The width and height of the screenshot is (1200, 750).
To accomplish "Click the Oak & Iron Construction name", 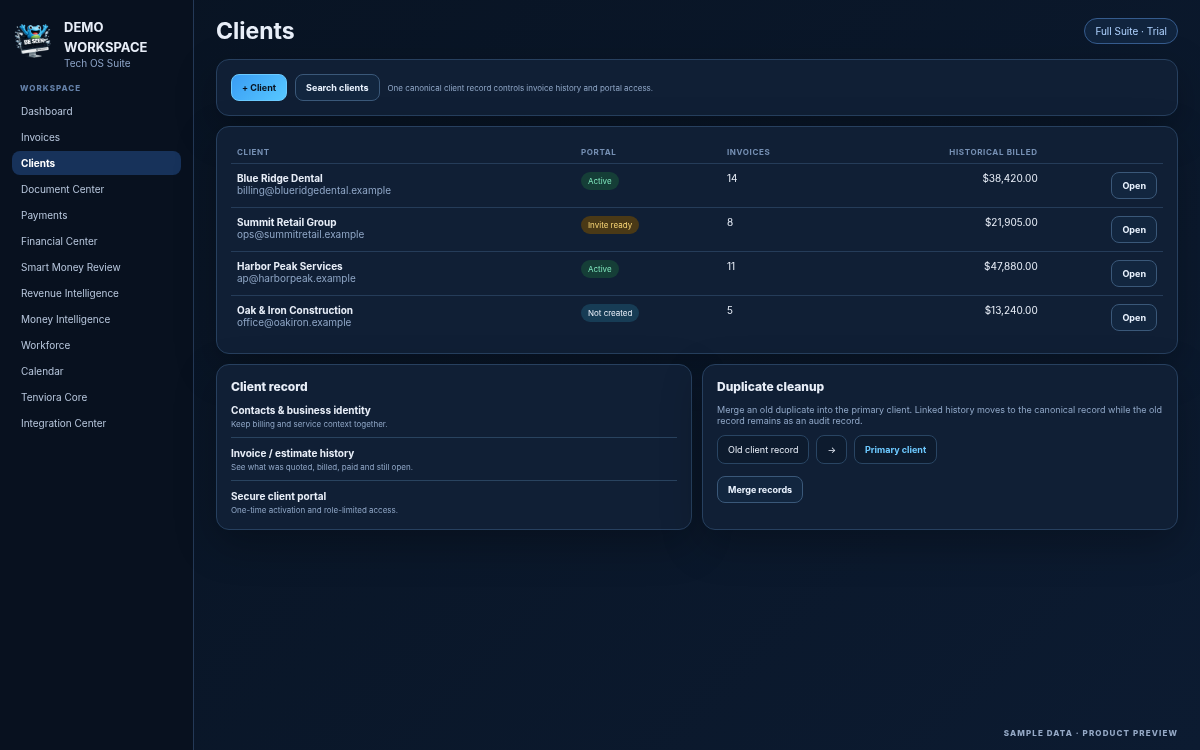I will 295,310.
